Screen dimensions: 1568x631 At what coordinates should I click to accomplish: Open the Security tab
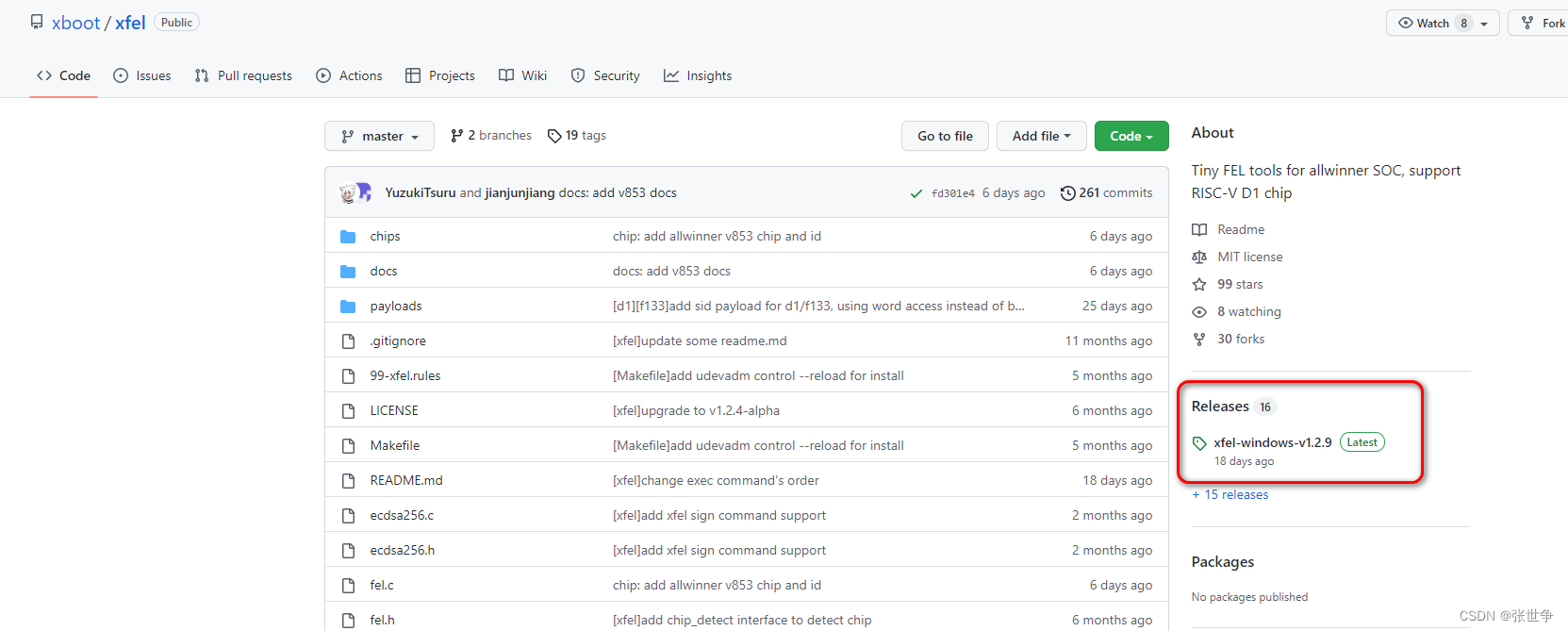[605, 75]
